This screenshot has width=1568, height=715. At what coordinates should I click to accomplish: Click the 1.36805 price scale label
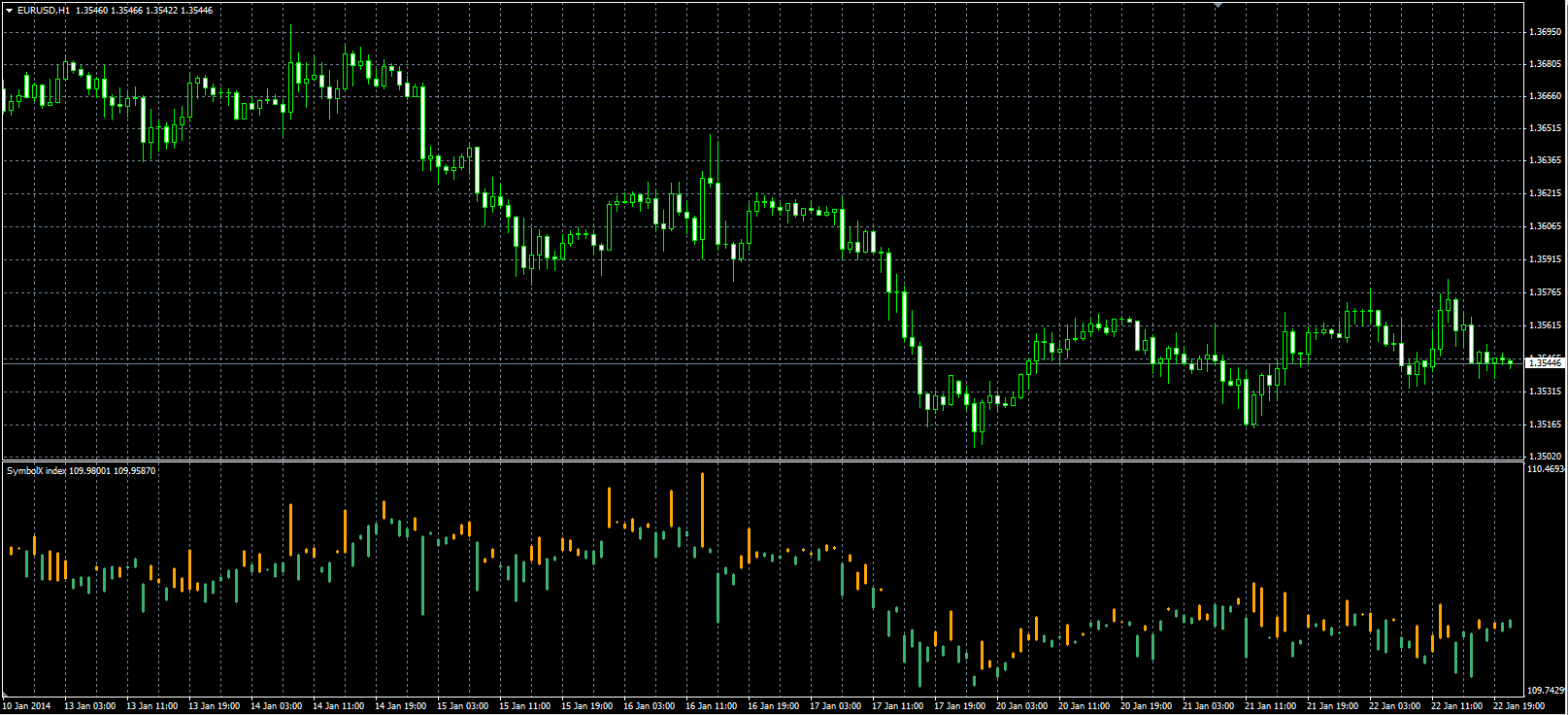pos(1545,63)
